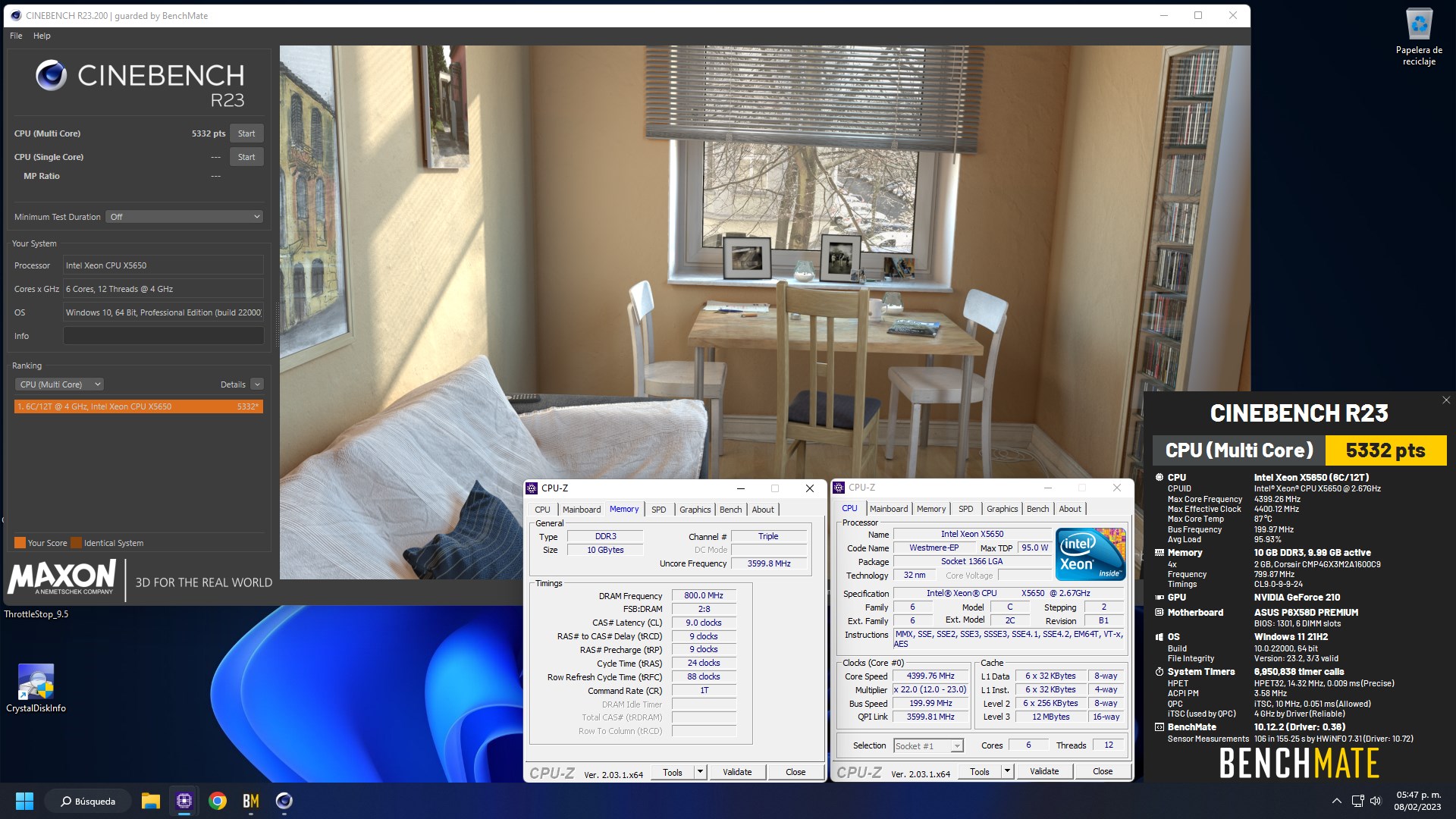Click the Identical System legend swatch
1456x819 pixels.
[76, 543]
